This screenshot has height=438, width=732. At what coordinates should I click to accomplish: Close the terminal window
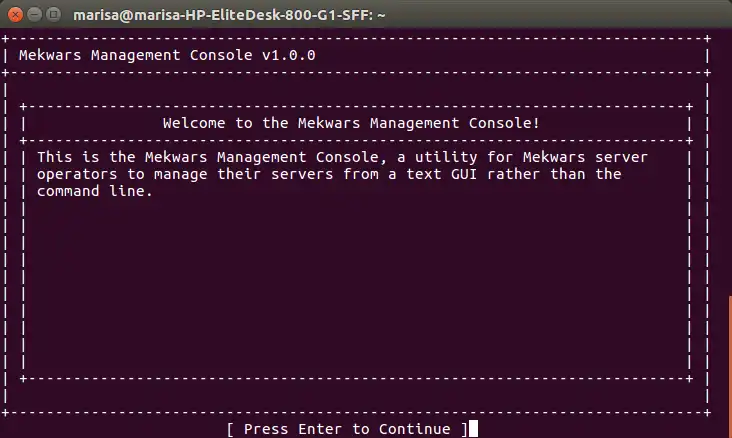click(x=14, y=15)
